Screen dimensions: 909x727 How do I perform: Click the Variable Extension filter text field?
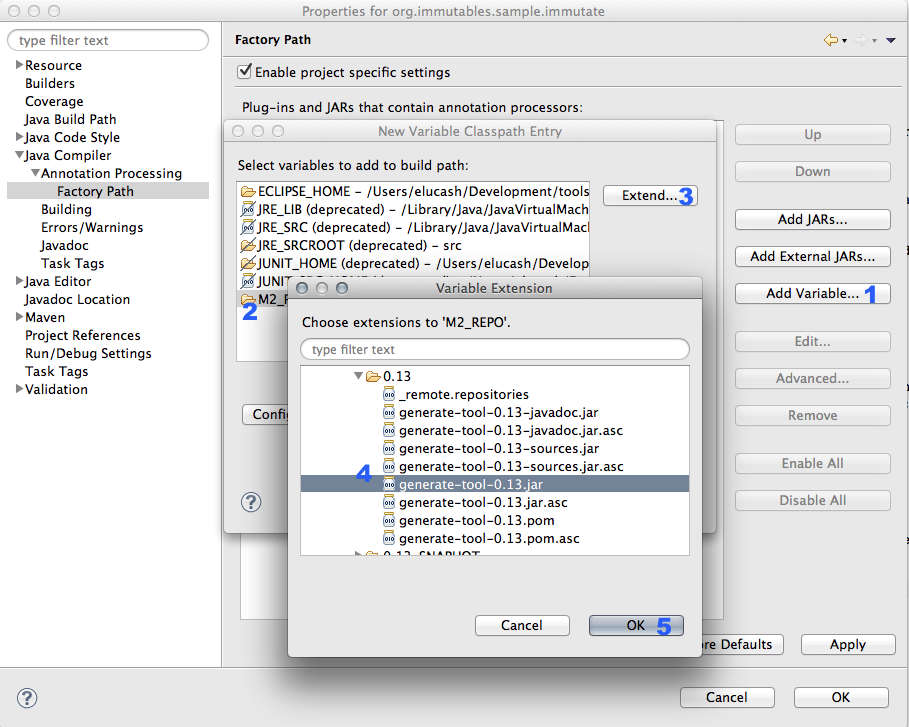tap(495, 349)
